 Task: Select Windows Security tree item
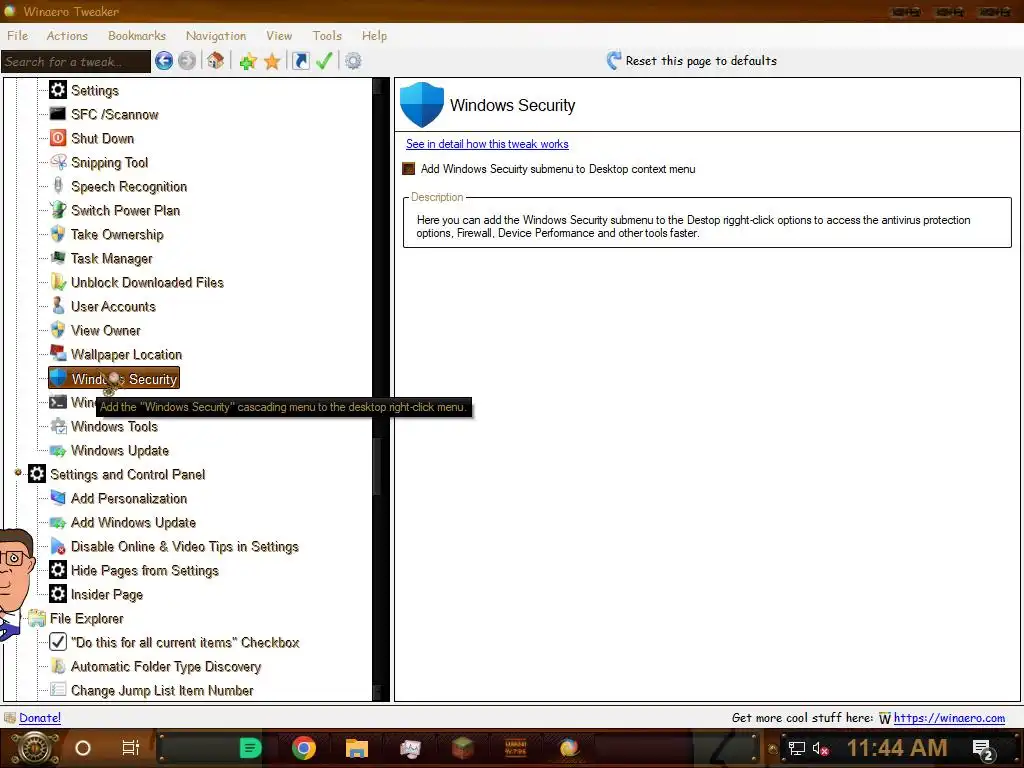tap(114, 378)
